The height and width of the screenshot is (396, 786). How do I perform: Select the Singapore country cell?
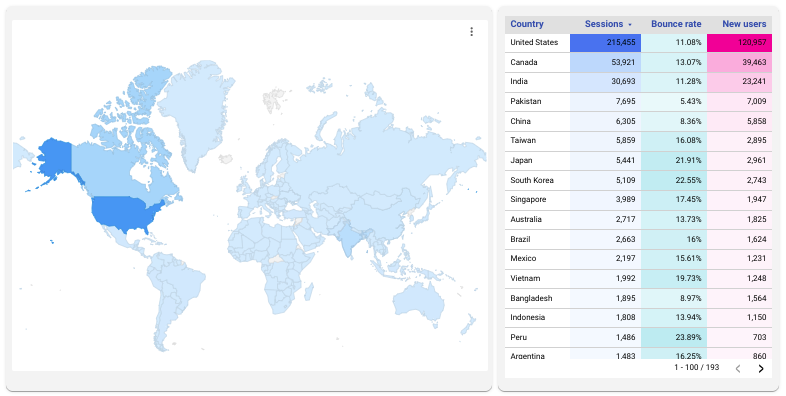[537, 200]
